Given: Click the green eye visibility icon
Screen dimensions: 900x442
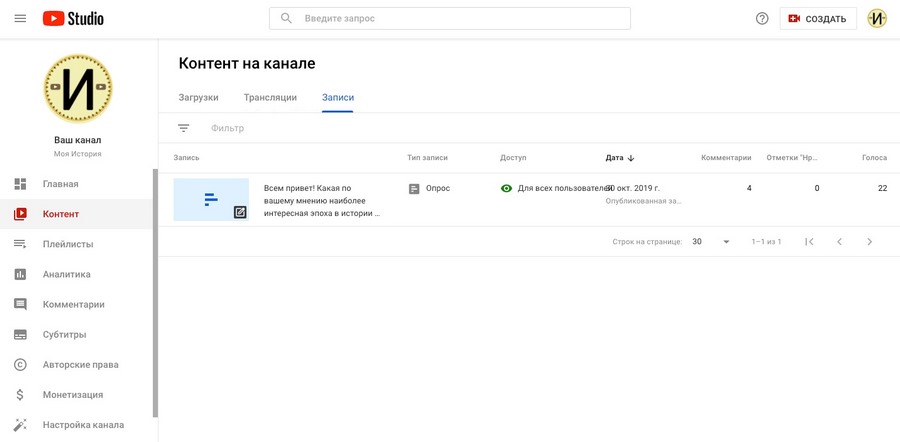Looking at the screenshot, I should pos(506,188).
